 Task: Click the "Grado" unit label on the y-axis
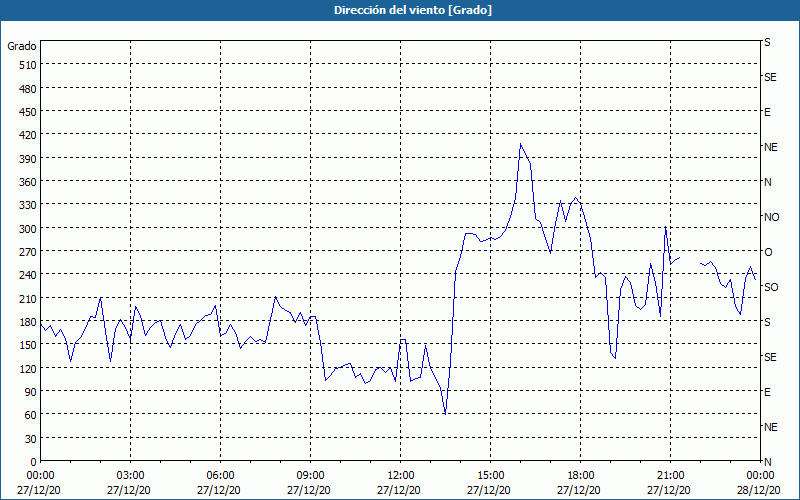[x=22, y=46]
